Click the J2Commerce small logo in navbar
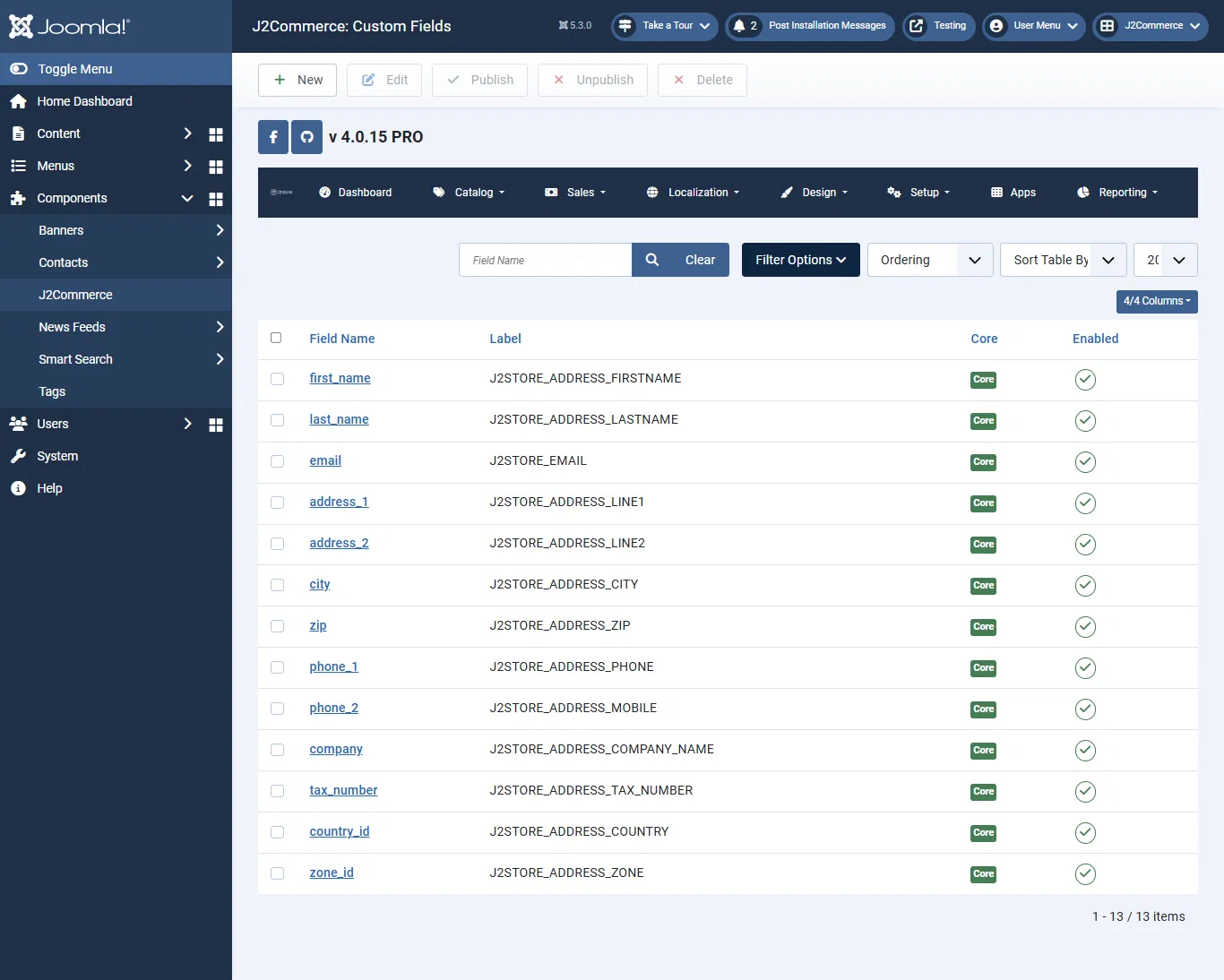Image resolution: width=1224 pixels, height=980 pixels. (x=281, y=193)
